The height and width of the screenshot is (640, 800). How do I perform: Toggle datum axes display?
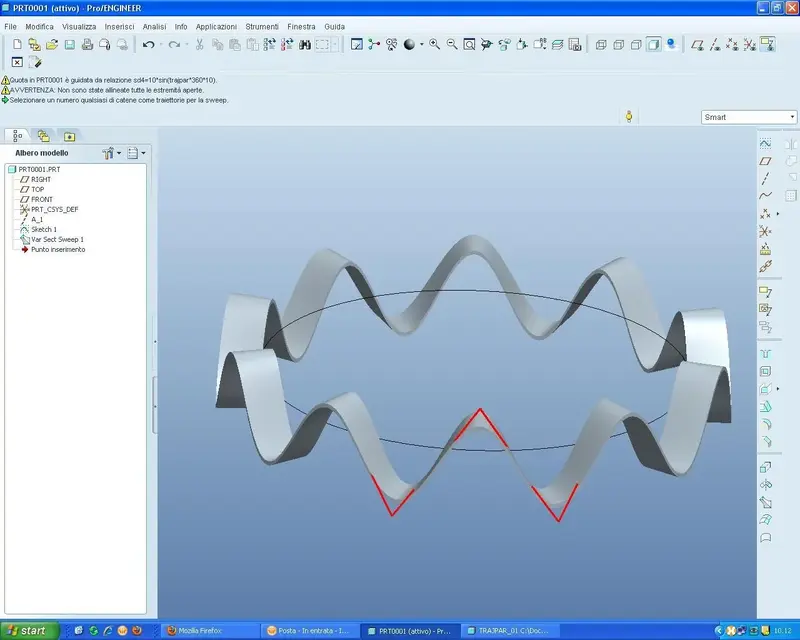(x=715, y=44)
